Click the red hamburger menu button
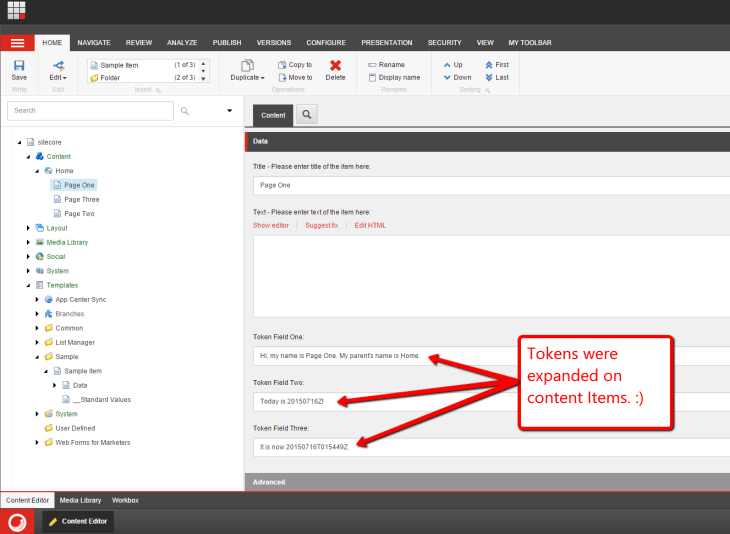 17,43
